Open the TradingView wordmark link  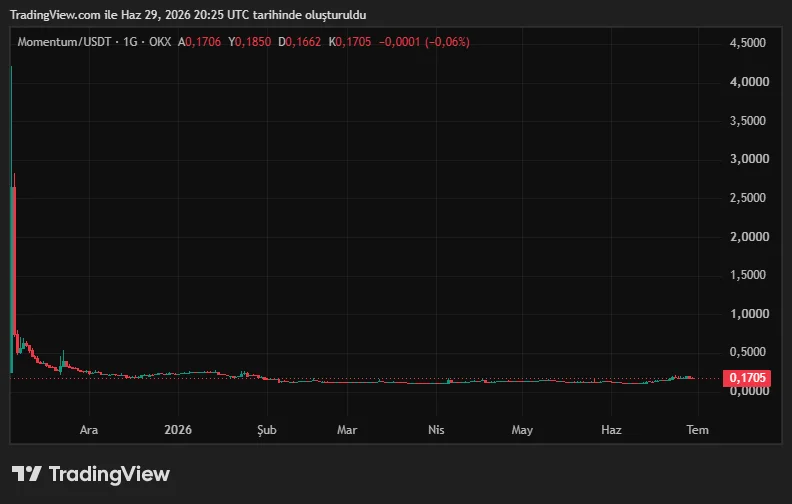tap(109, 474)
